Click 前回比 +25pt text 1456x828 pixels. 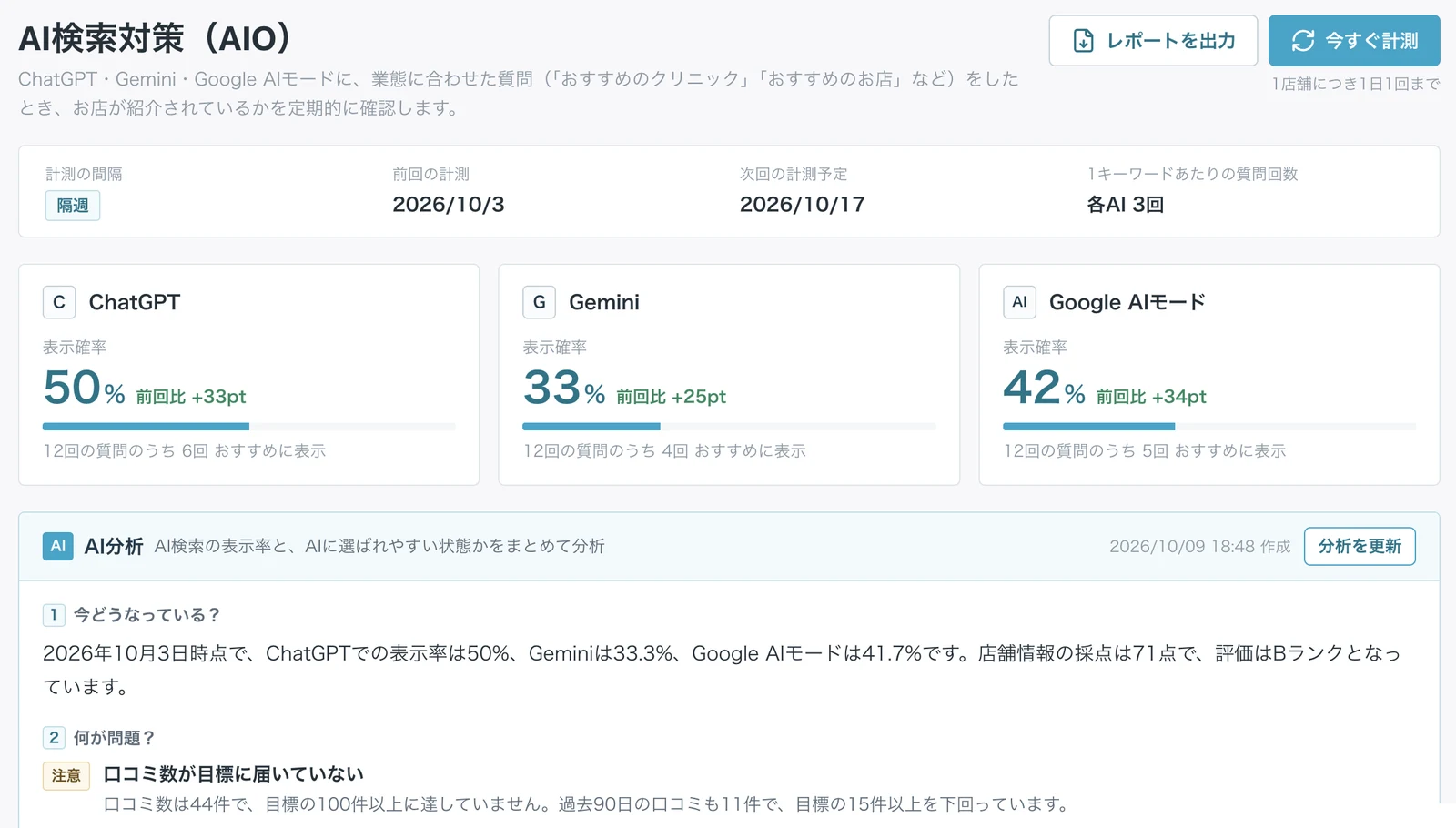pyautogui.click(x=672, y=397)
